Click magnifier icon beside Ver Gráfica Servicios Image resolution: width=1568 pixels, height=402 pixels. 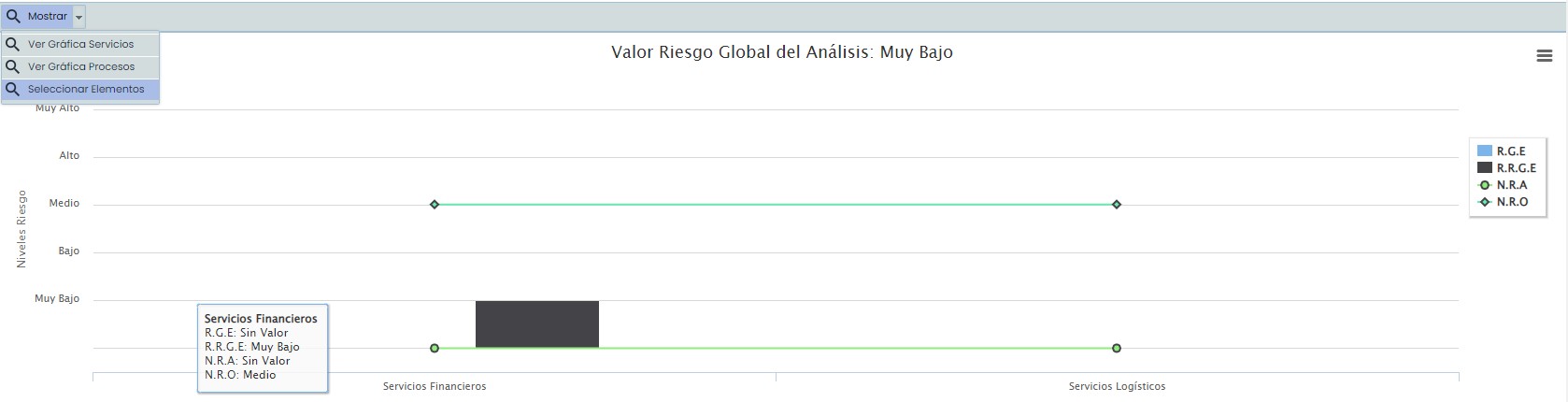[x=13, y=44]
